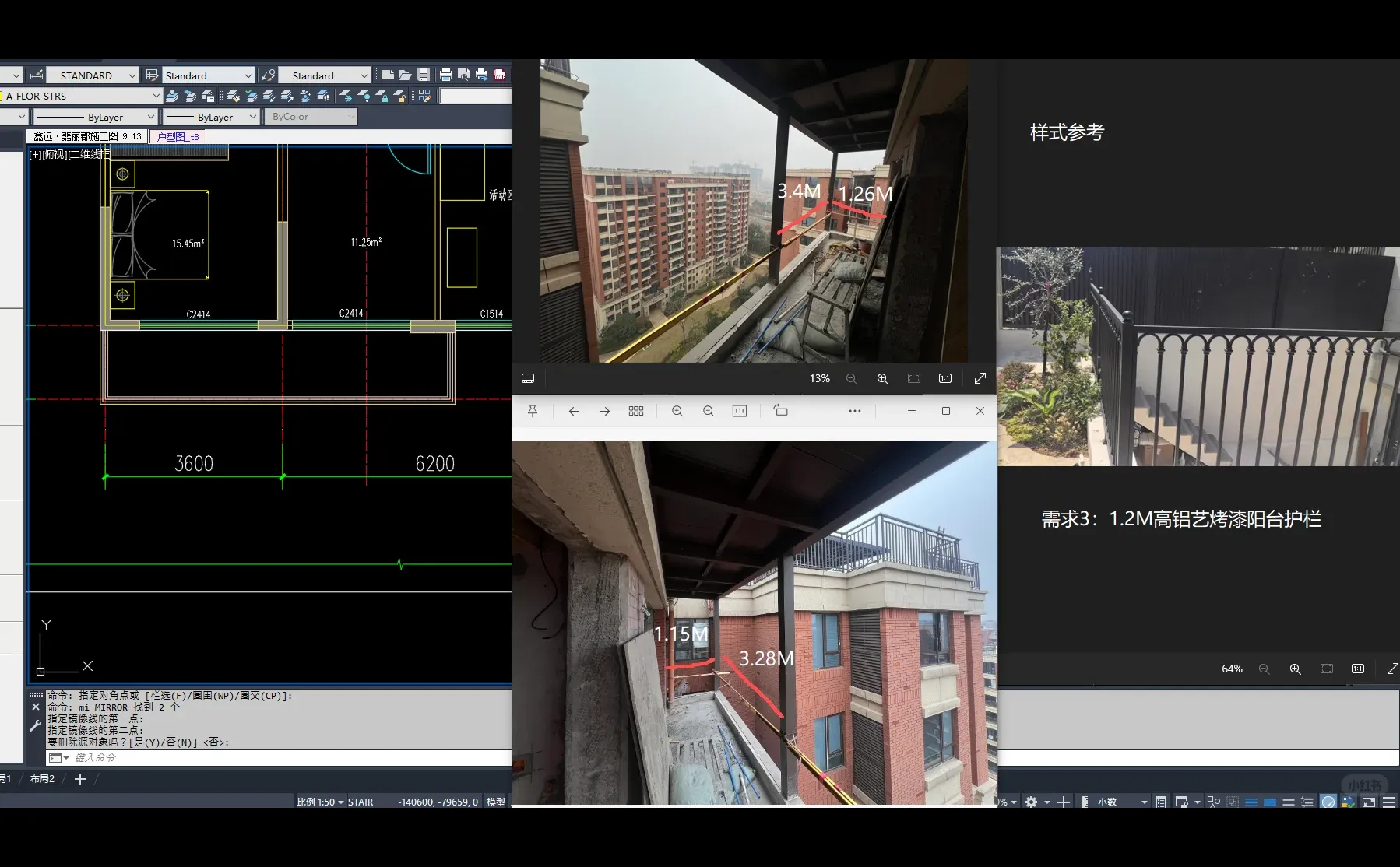Open the settings gear in the status bar
The width and height of the screenshot is (1400, 867).
pyautogui.click(x=1031, y=801)
